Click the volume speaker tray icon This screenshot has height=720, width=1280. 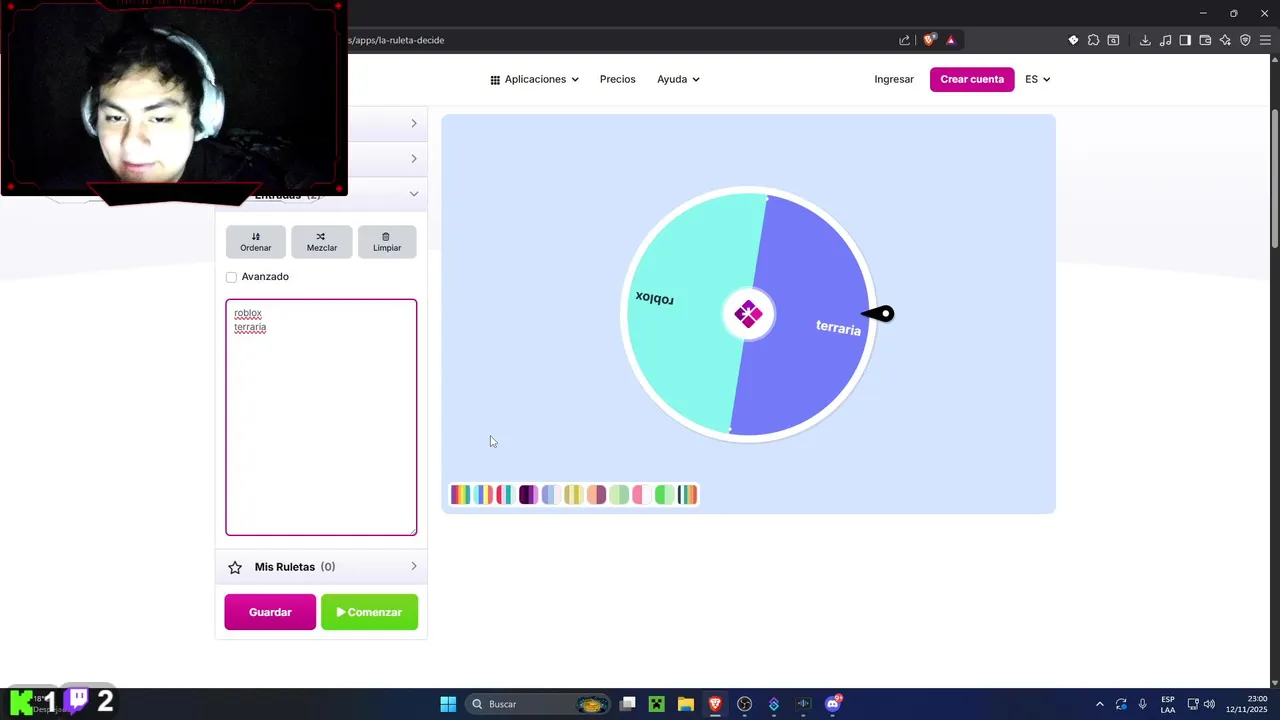point(1209,704)
